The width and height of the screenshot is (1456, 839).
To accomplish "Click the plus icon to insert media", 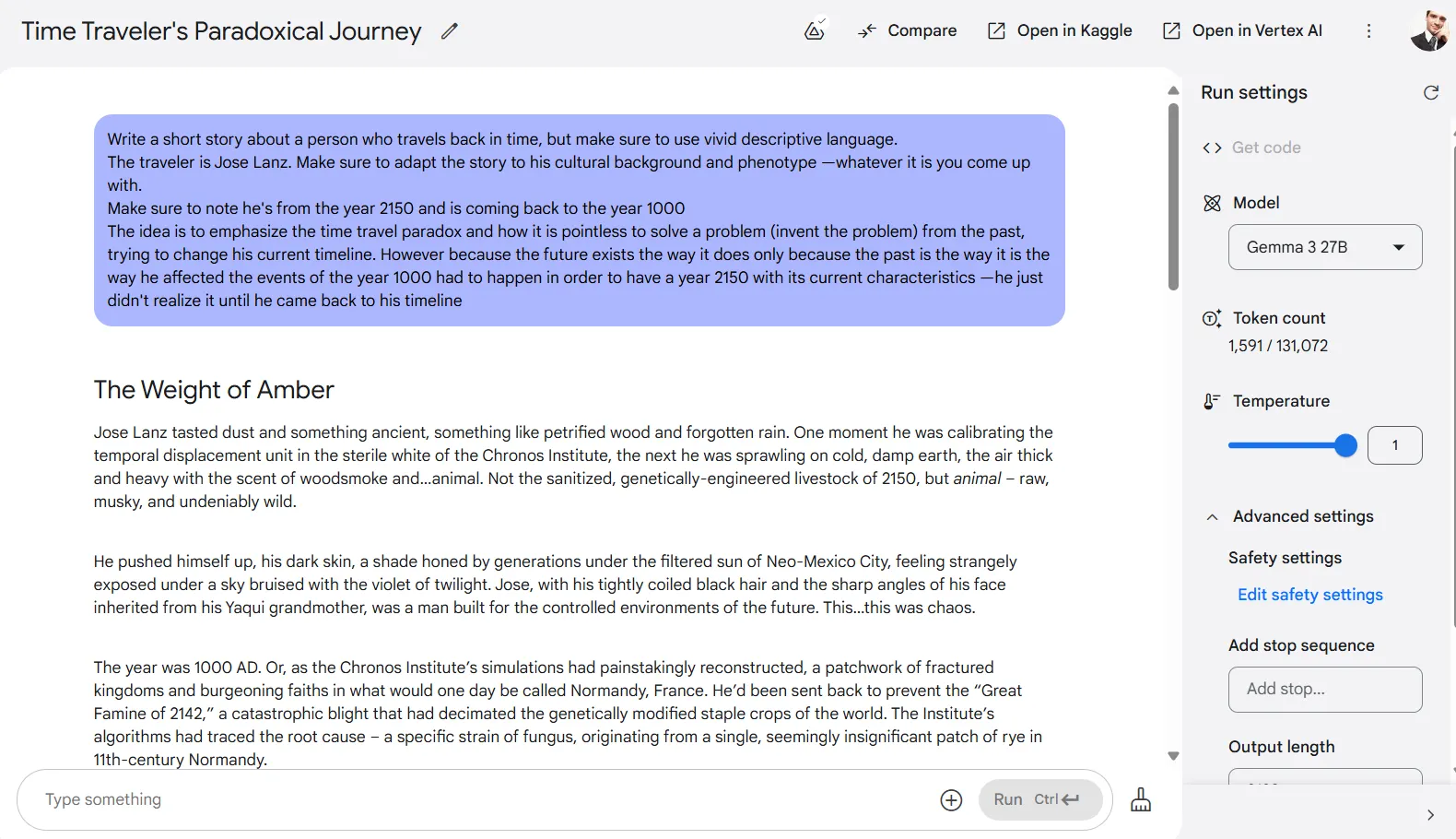I will click(x=951, y=800).
